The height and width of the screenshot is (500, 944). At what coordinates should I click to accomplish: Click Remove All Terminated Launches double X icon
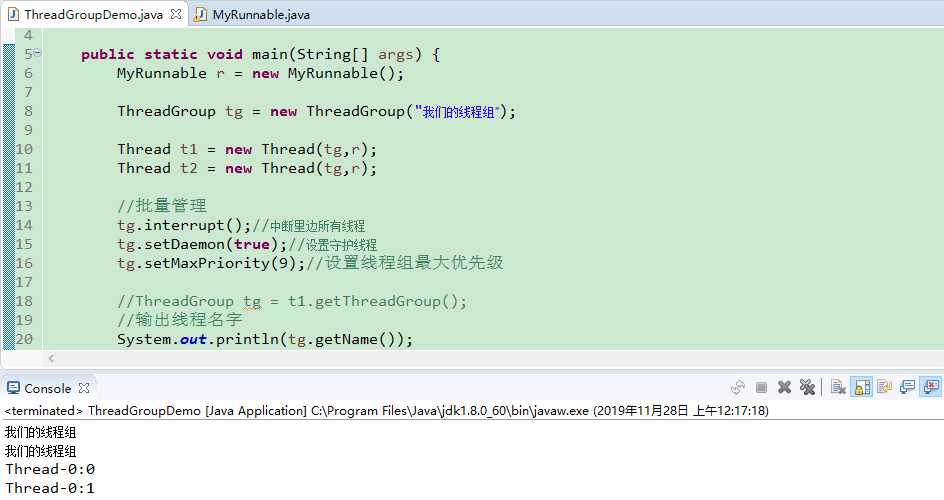[x=807, y=387]
